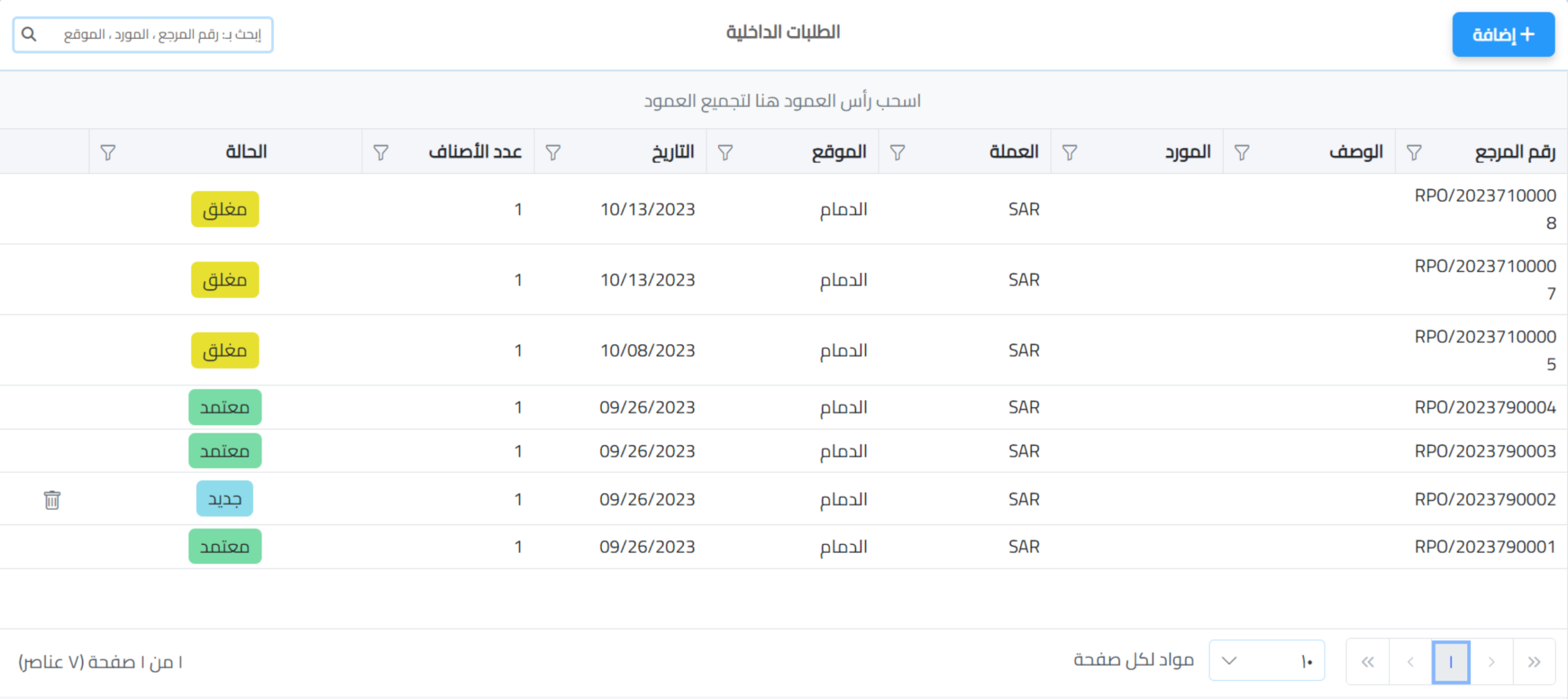Image resolution: width=1568 pixels, height=699 pixels.
Task: Click the إضافة add button
Action: pos(1503,34)
